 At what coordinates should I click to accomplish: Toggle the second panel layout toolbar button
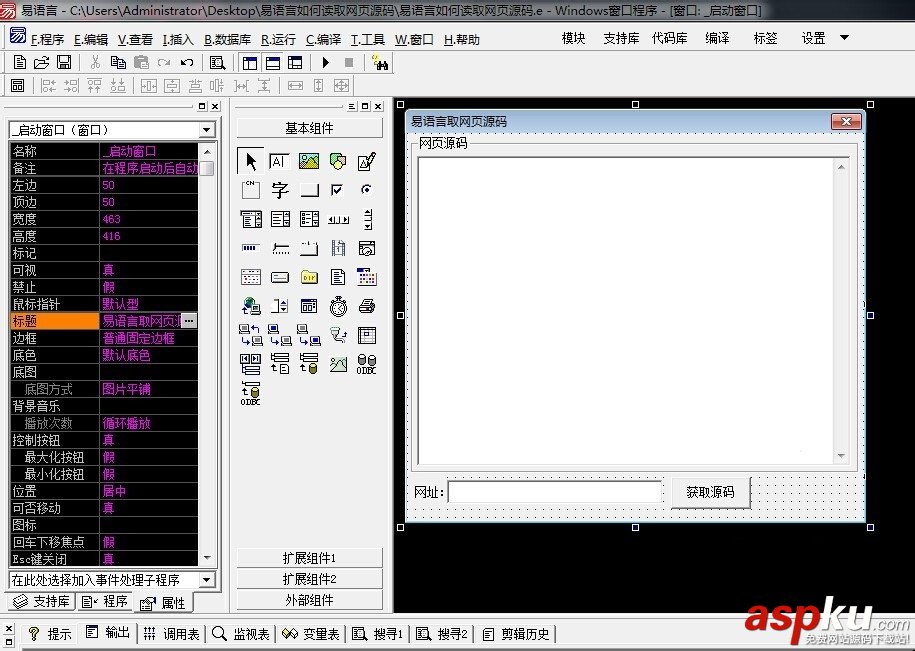tap(273, 63)
